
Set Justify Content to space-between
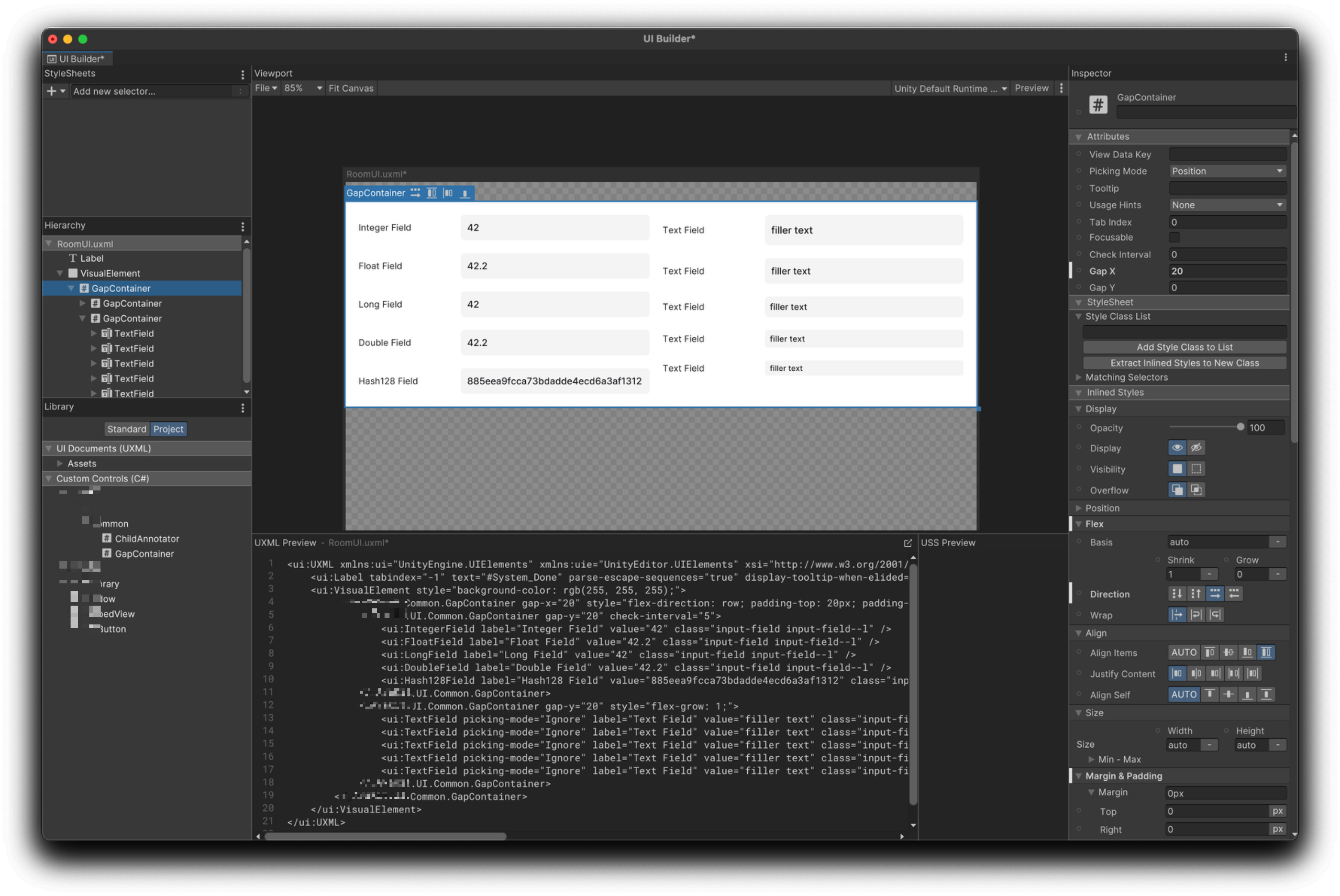(1234, 673)
